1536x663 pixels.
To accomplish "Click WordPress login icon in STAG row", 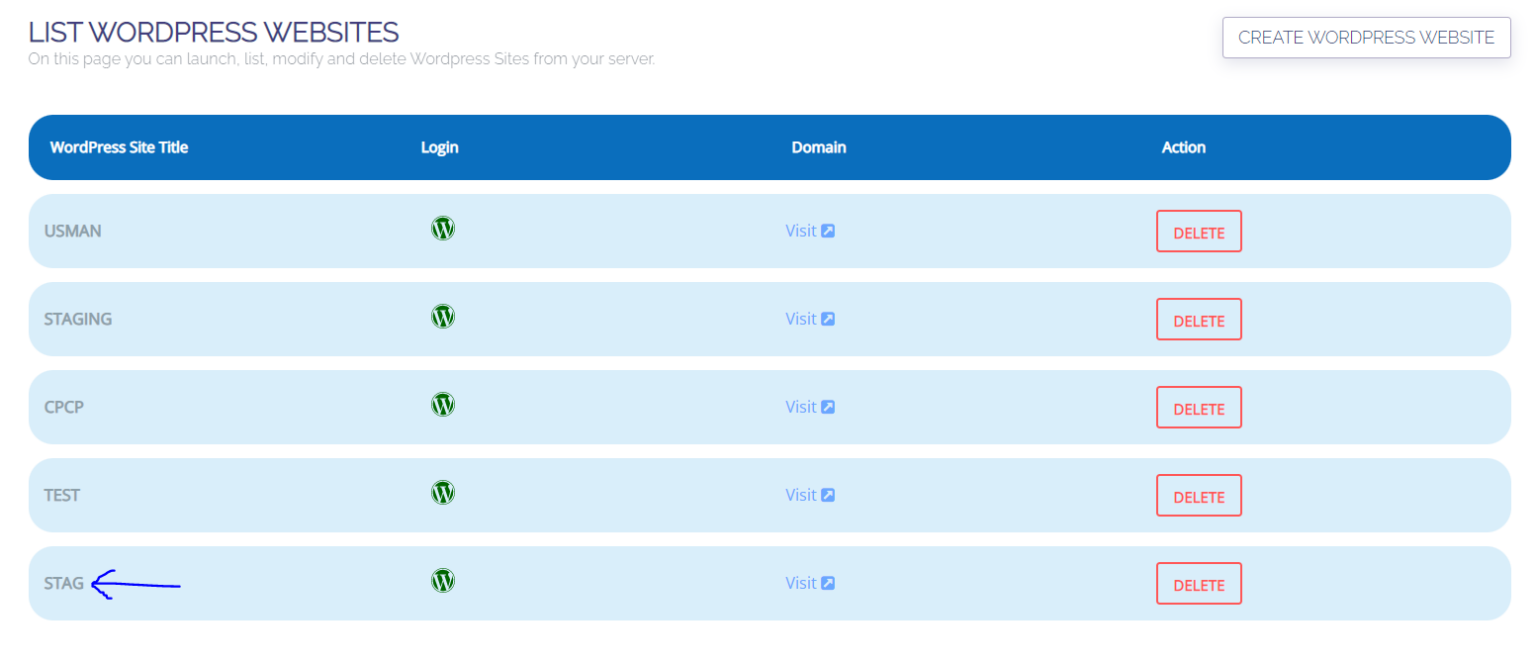I will (x=442, y=581).
